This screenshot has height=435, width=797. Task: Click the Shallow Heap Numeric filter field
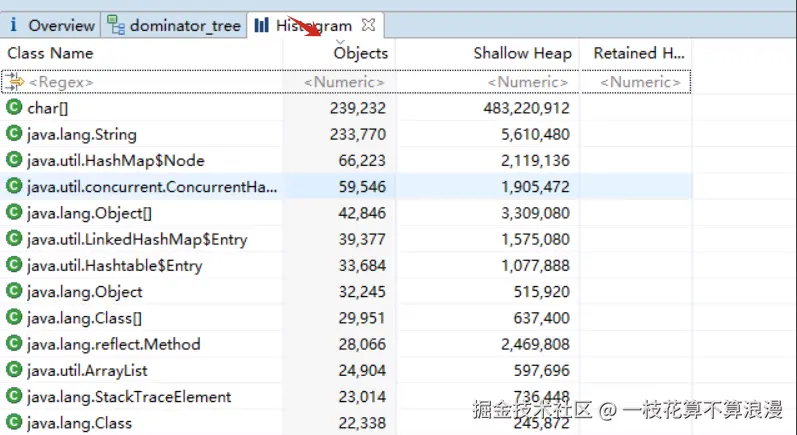tap(528, 82)
